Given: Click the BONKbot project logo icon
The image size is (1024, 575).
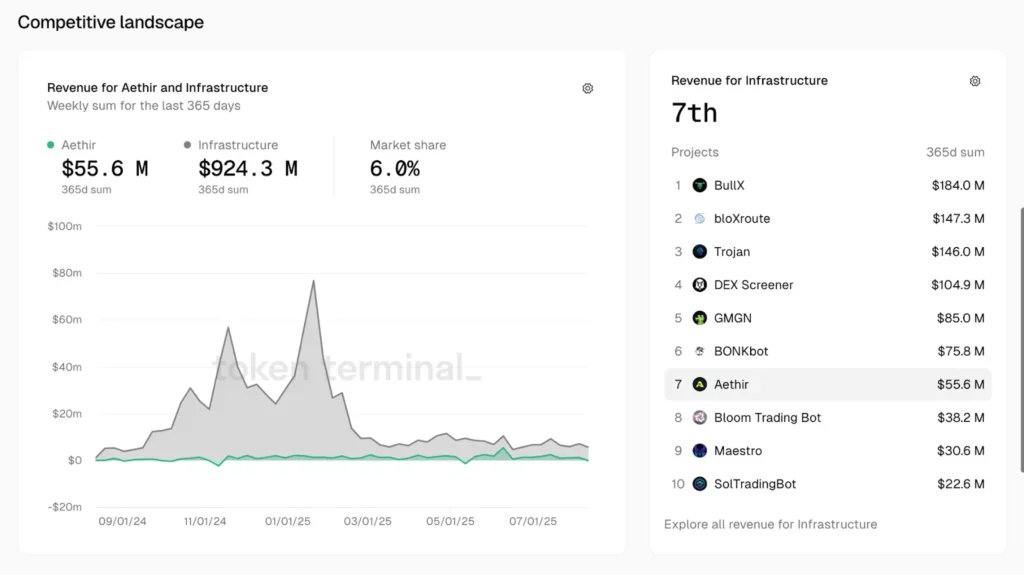Looking at the screenshot, I should [699, 352].
